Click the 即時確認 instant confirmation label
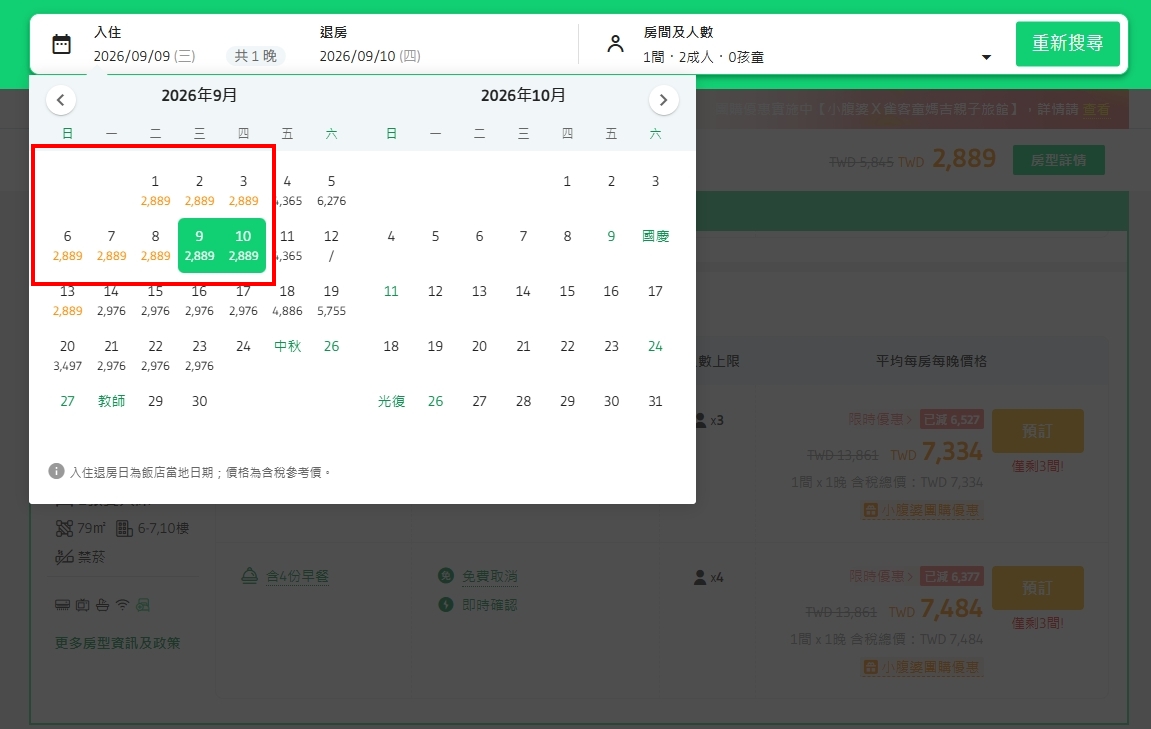The height and width of the screenshot is (729, 1151). 490,605
